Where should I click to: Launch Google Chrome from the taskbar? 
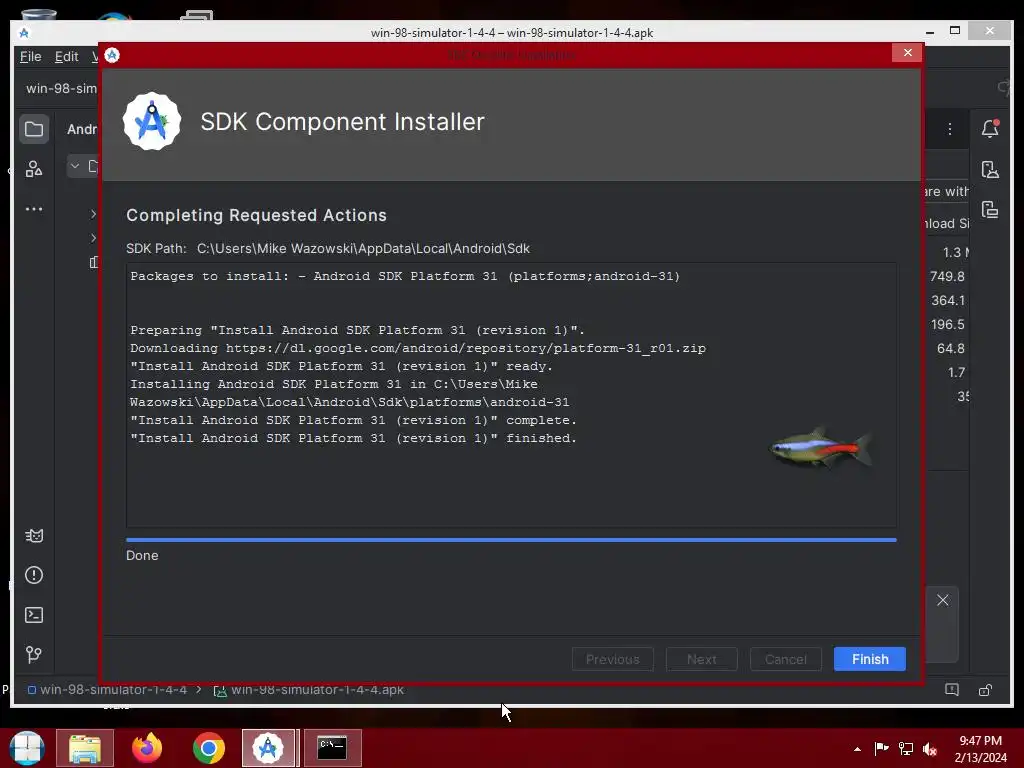pos(209,748)
